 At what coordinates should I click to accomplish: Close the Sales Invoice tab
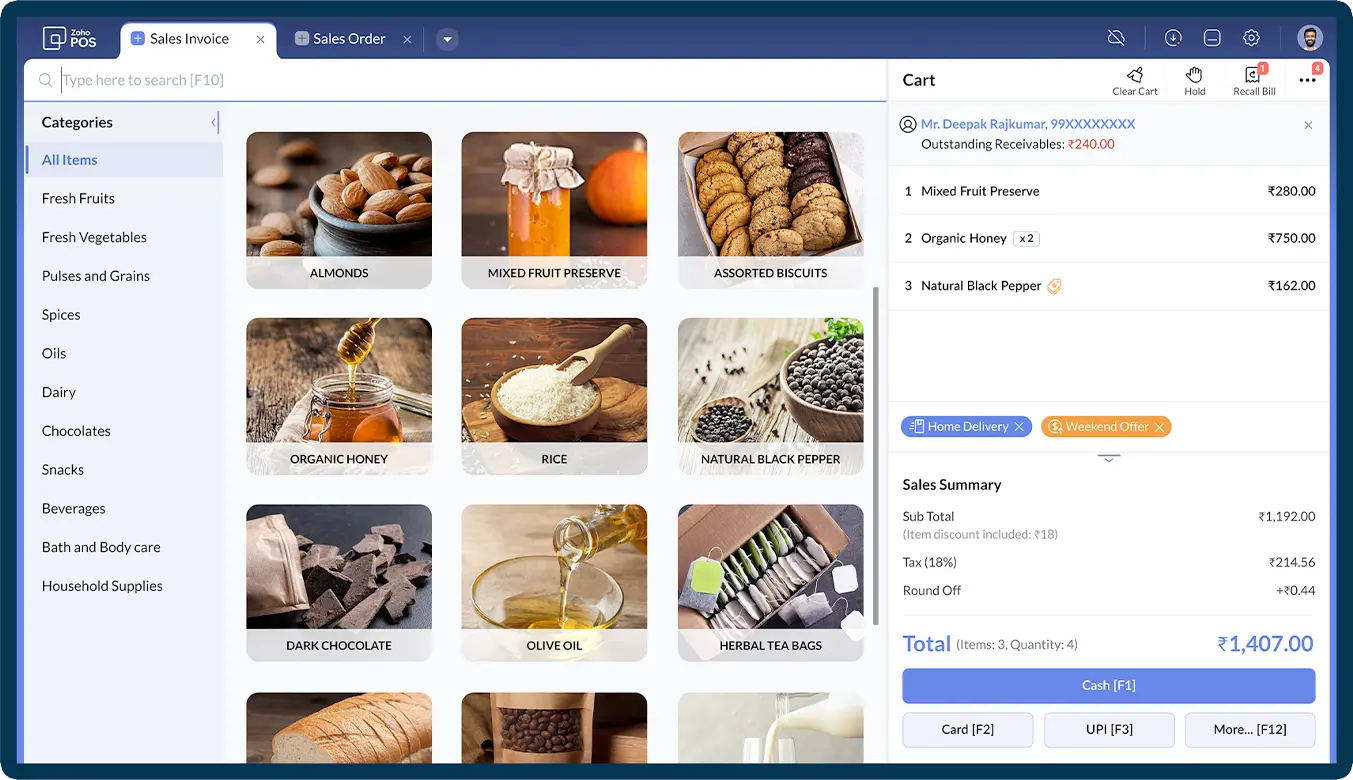261,39
